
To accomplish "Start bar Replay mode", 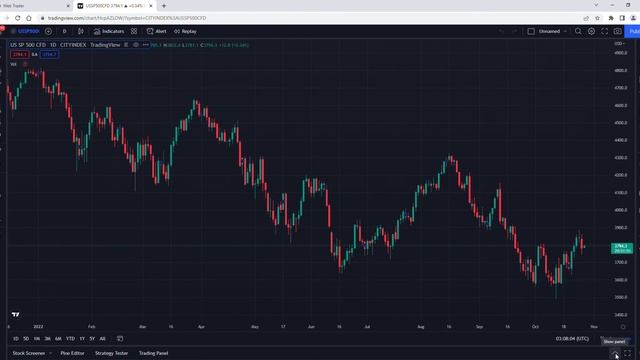I will [x=185, y=31].
